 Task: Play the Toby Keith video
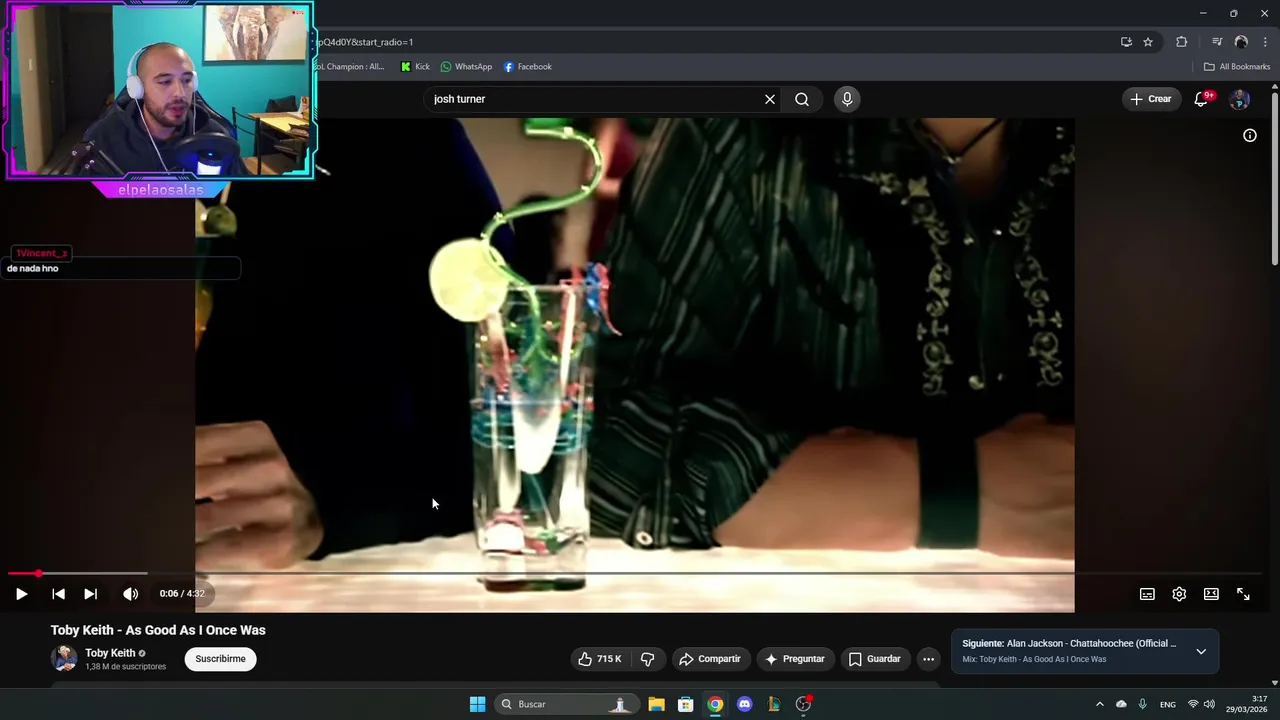point(21,594)
